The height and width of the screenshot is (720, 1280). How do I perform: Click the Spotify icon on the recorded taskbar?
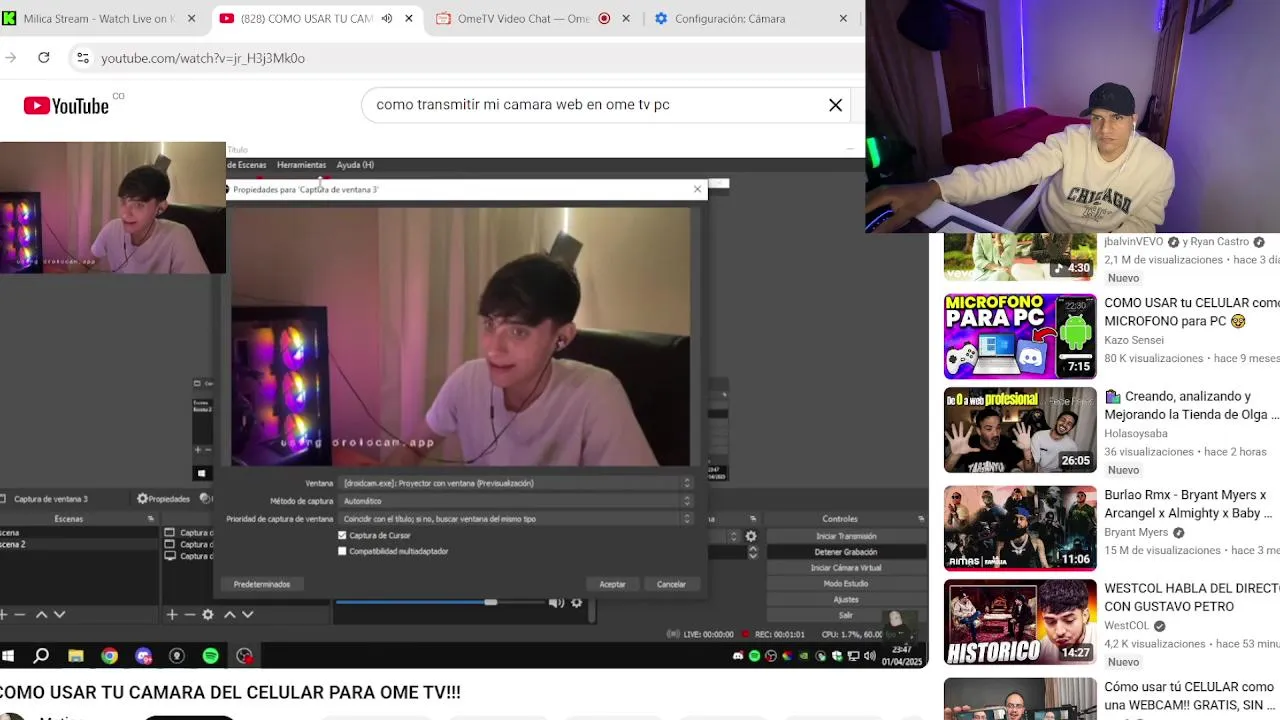[210, 656]
